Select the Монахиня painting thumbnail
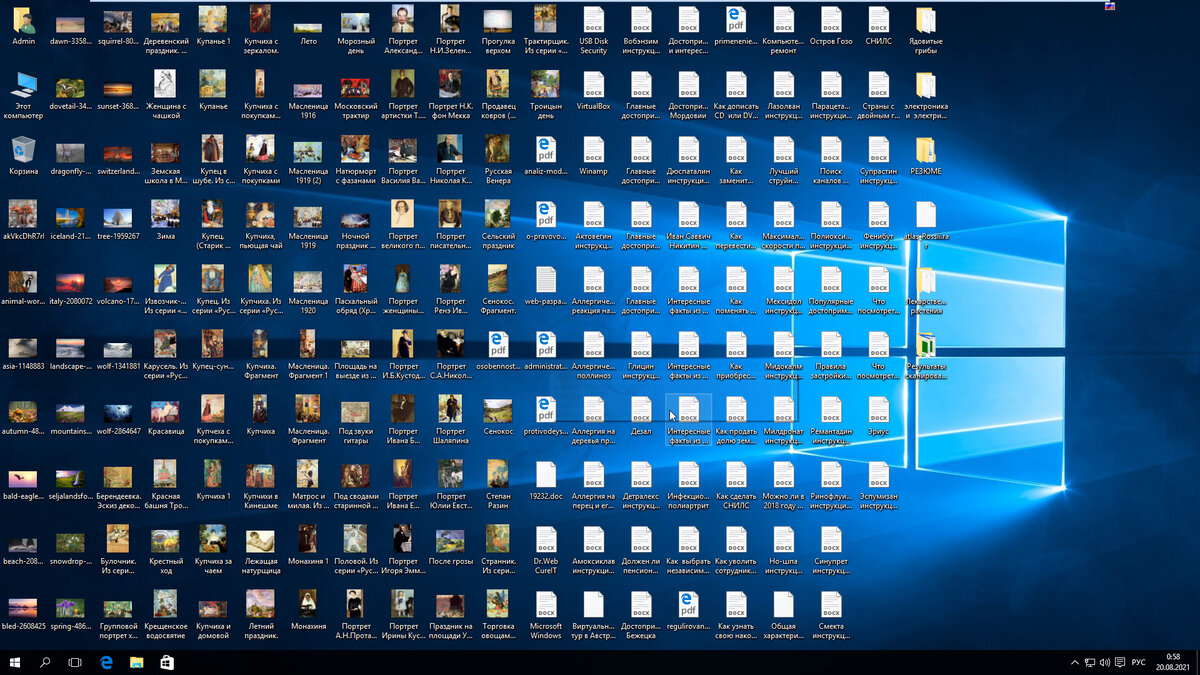This screenshot has width=1200, height=675. [x=308, y=605]
